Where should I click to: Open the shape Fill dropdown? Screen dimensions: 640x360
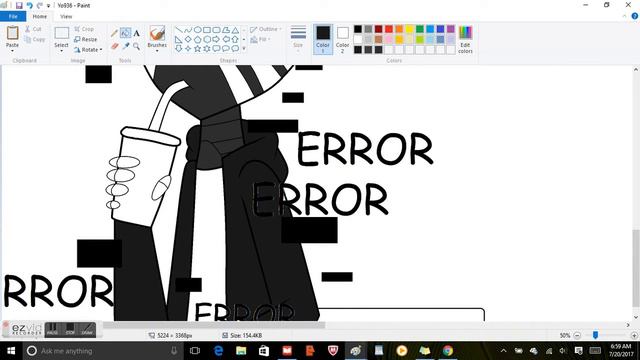point(260,39)
